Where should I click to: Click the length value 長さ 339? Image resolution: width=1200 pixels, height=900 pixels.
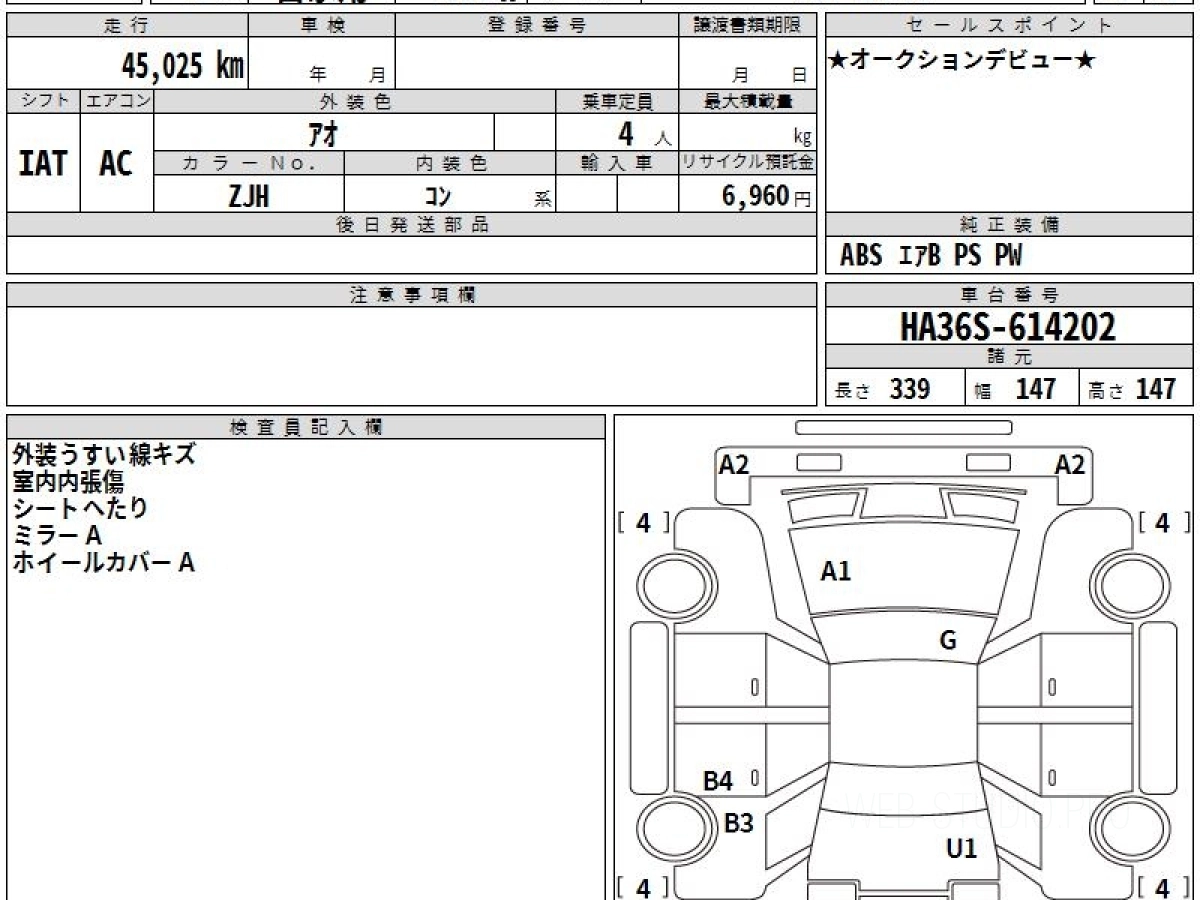pyautogui.click(x=882, y=389)
